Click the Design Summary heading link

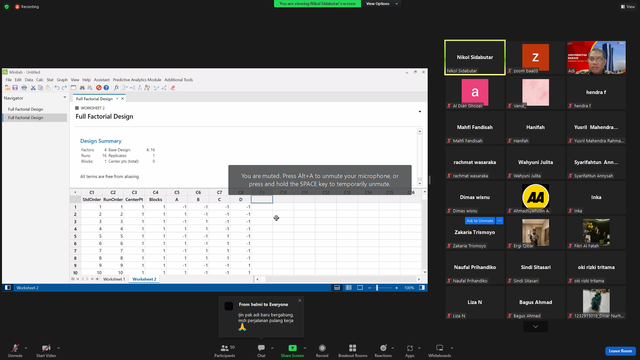coord(100,141)
